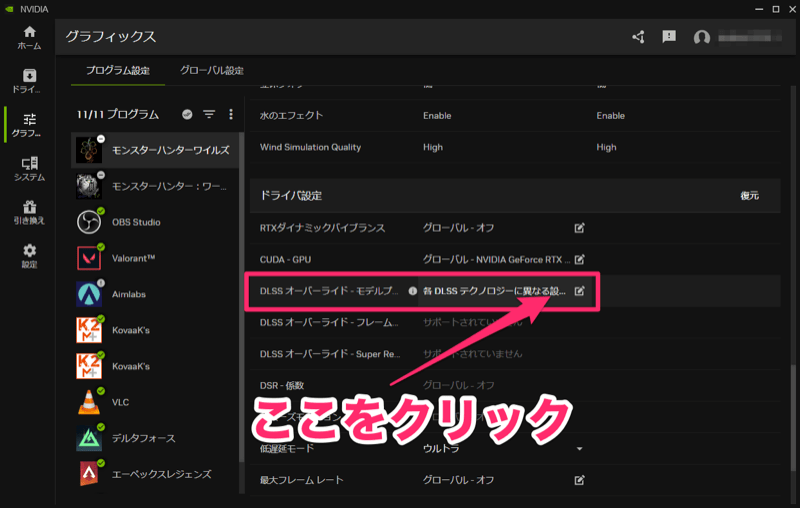Open the program list filter menu

click(x=210, y=115)
